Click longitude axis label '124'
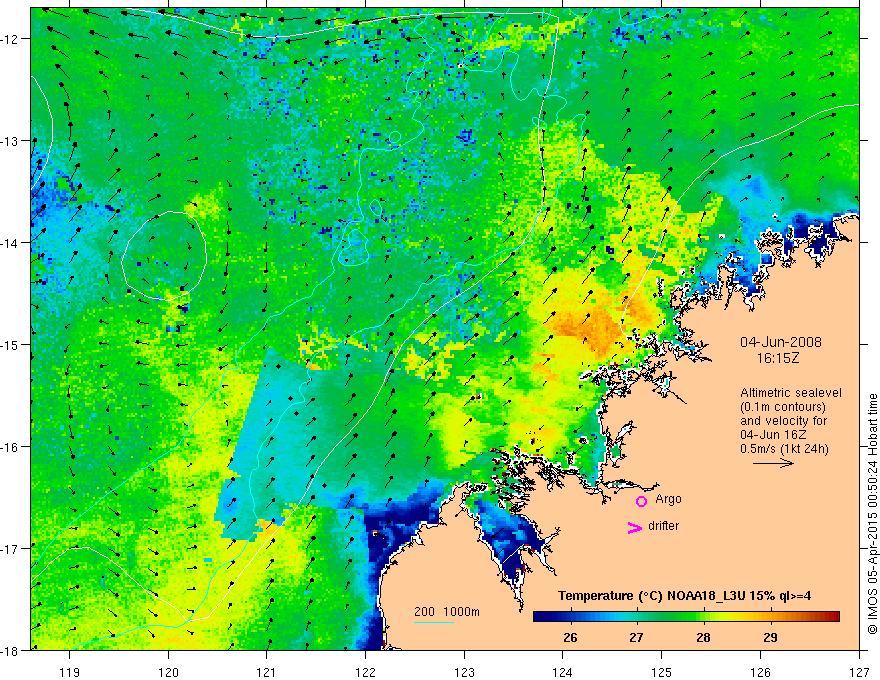 (x=563, y=673)
